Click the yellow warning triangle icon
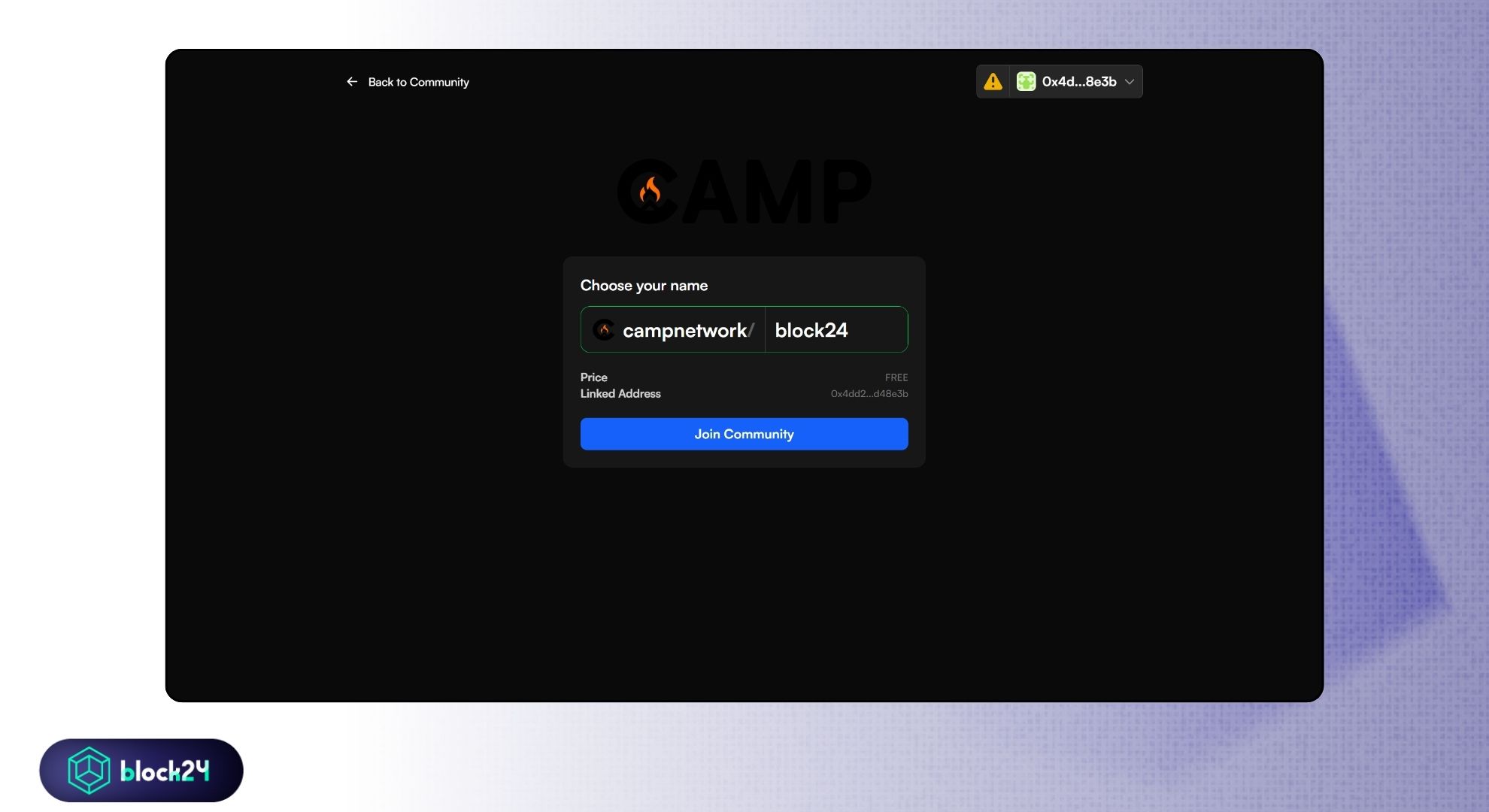The width and height of the screenshot is (1489, 812). click(993, 81)
